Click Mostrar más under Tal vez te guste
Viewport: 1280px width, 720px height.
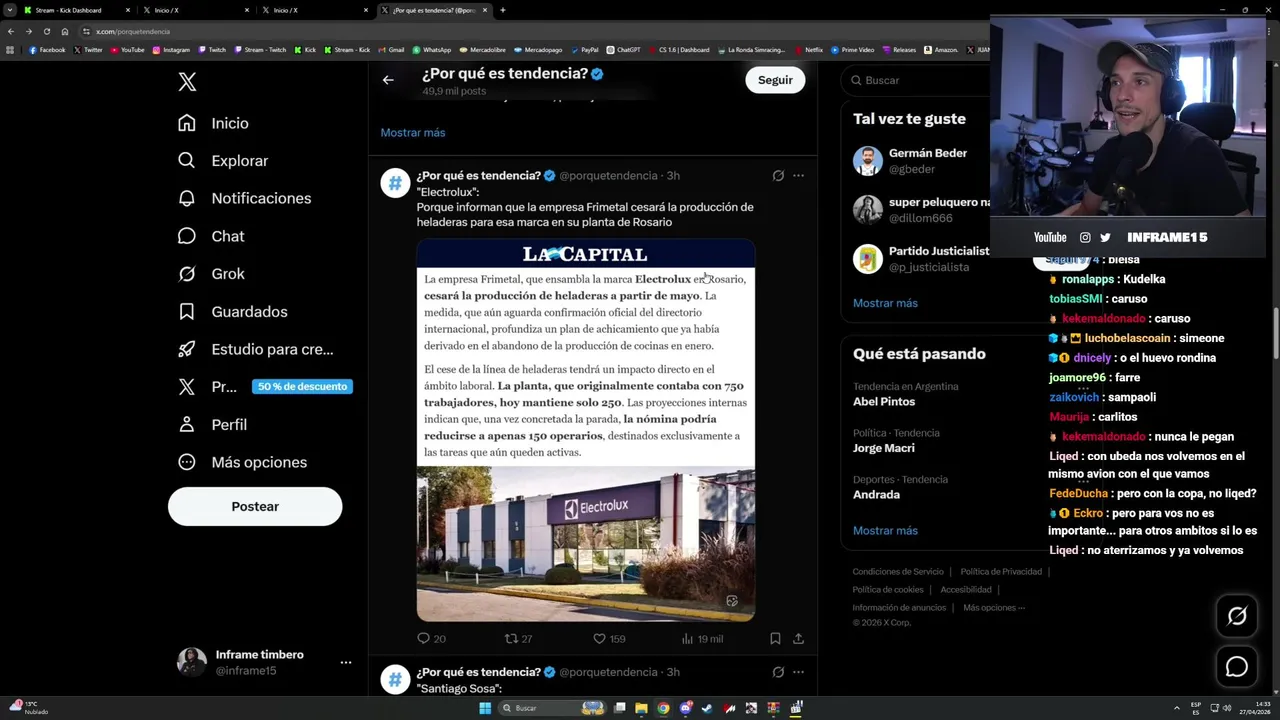click(885, 303)
